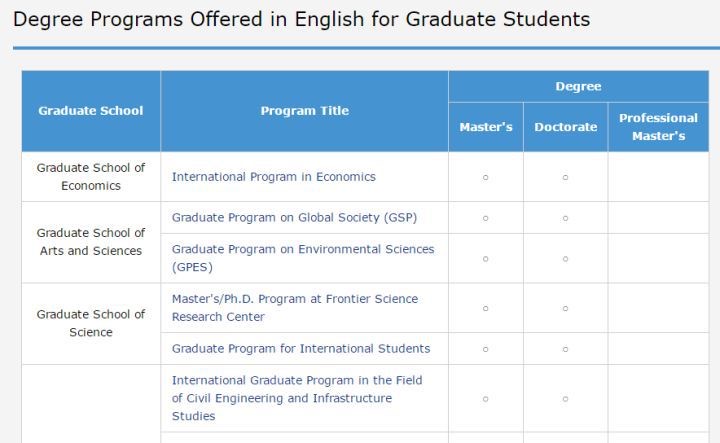This screenshot has width=720, height=443.
Task: Click the Graduate School column header
Action: 91,111
